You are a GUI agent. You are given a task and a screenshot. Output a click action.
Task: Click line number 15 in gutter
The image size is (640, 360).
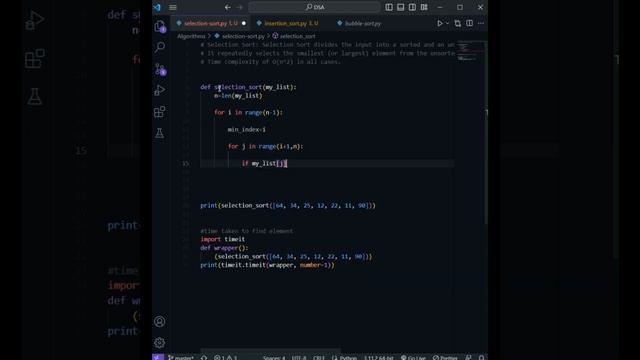186,164
